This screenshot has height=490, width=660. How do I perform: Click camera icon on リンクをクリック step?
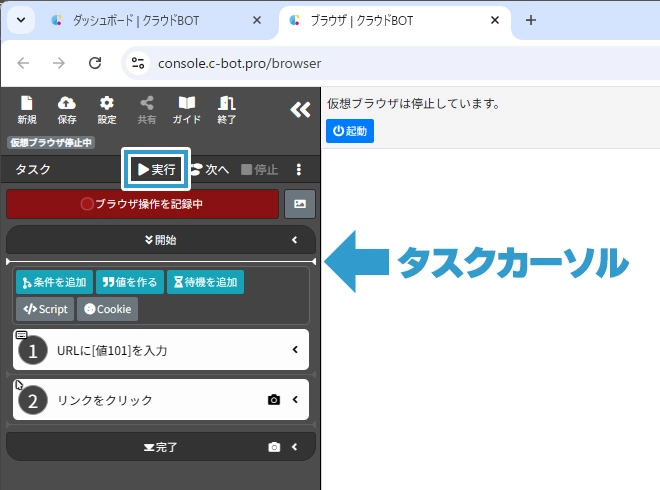[x=274, y=400]
